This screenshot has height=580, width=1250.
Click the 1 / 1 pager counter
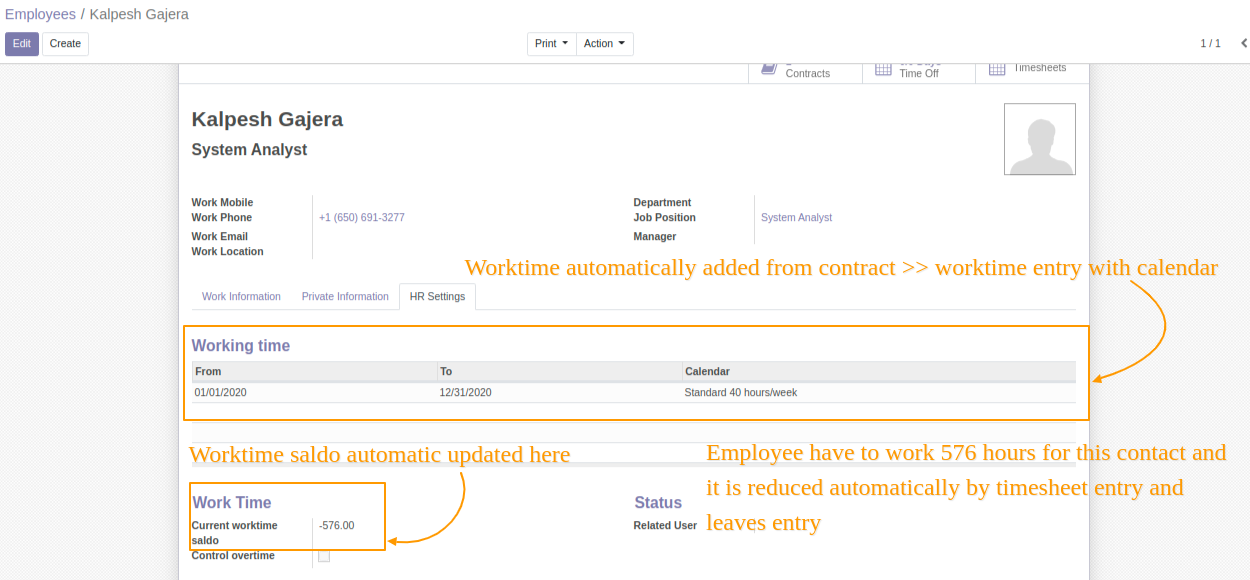[x=1210, y=44]
